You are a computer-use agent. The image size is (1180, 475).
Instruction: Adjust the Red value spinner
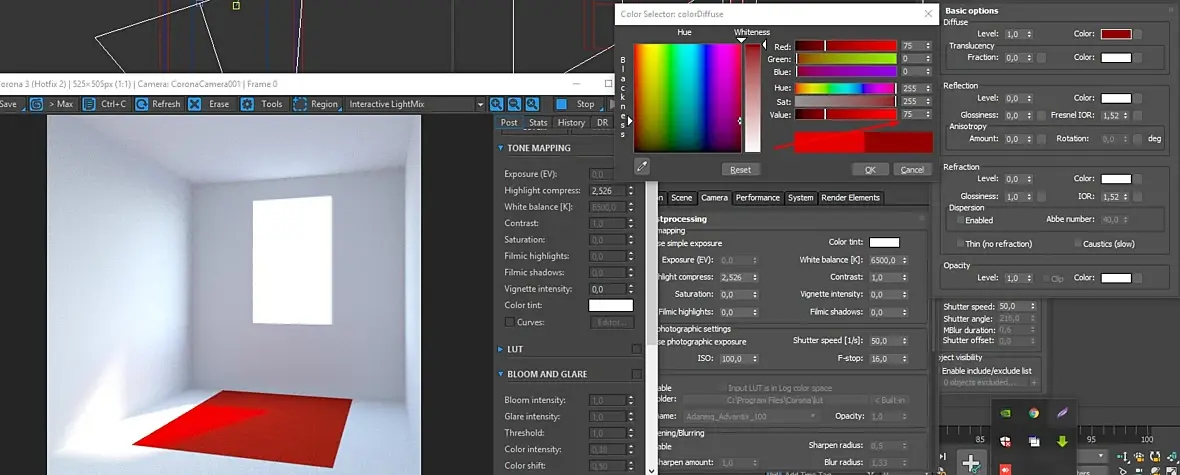[x=928, y=46]
